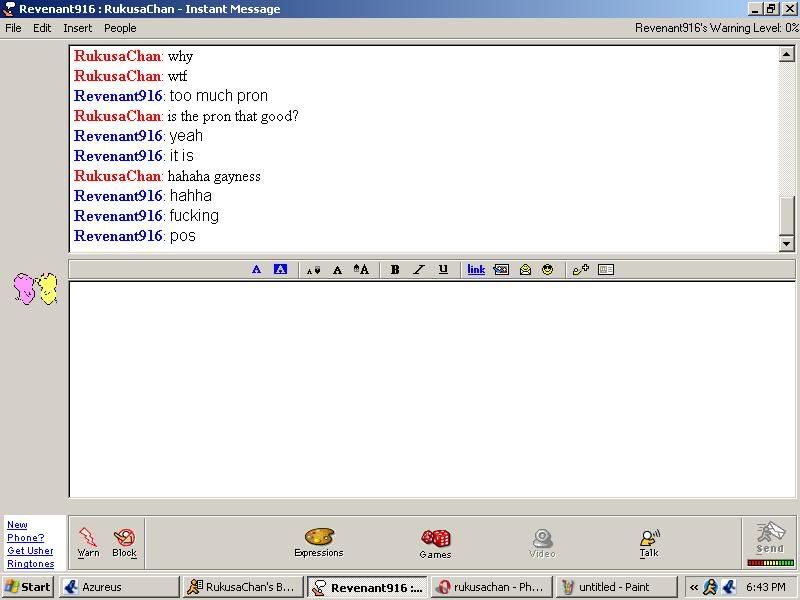Click the last message 'pos'
Viewport: 800px width, 600px height.
click(x=183, y=236)
